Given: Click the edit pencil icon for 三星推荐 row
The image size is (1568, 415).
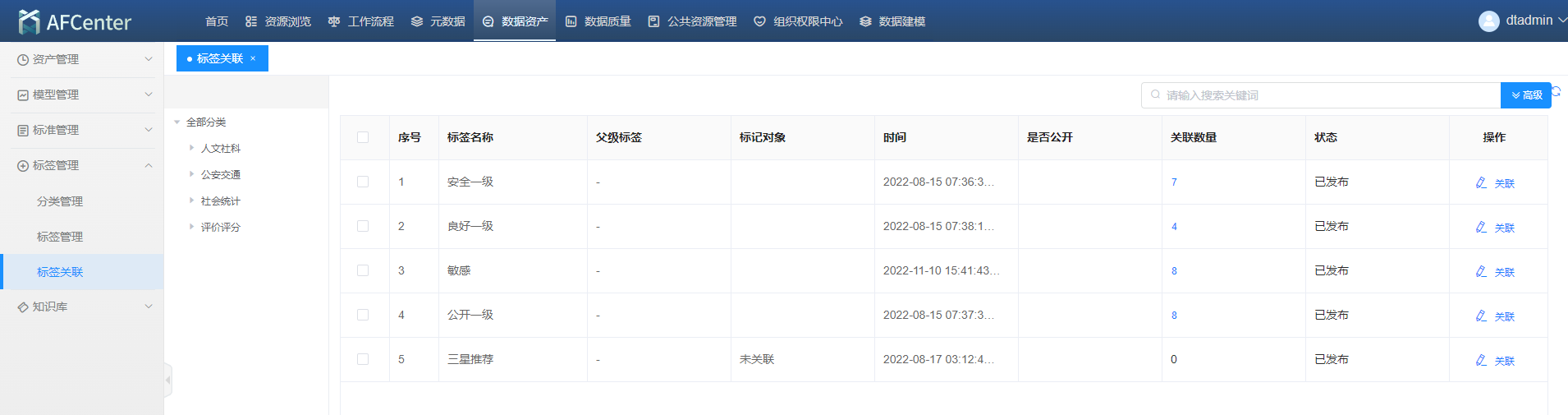Looking at the screenshot, I should click(x=1481, y=360).
